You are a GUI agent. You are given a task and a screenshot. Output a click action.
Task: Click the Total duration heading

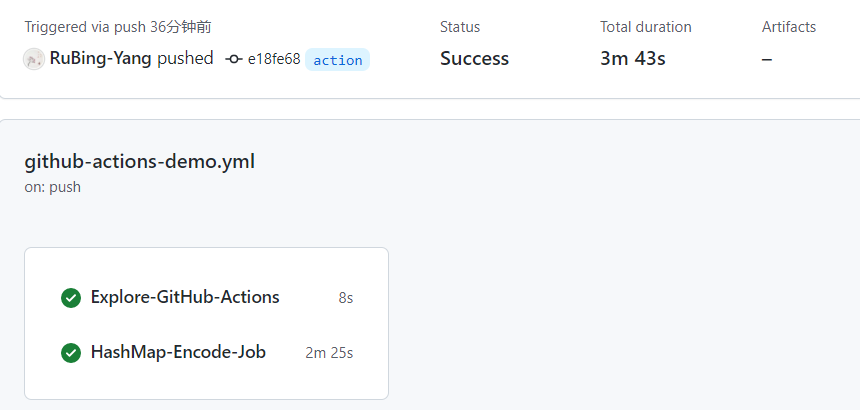click(x=646, y=27)
